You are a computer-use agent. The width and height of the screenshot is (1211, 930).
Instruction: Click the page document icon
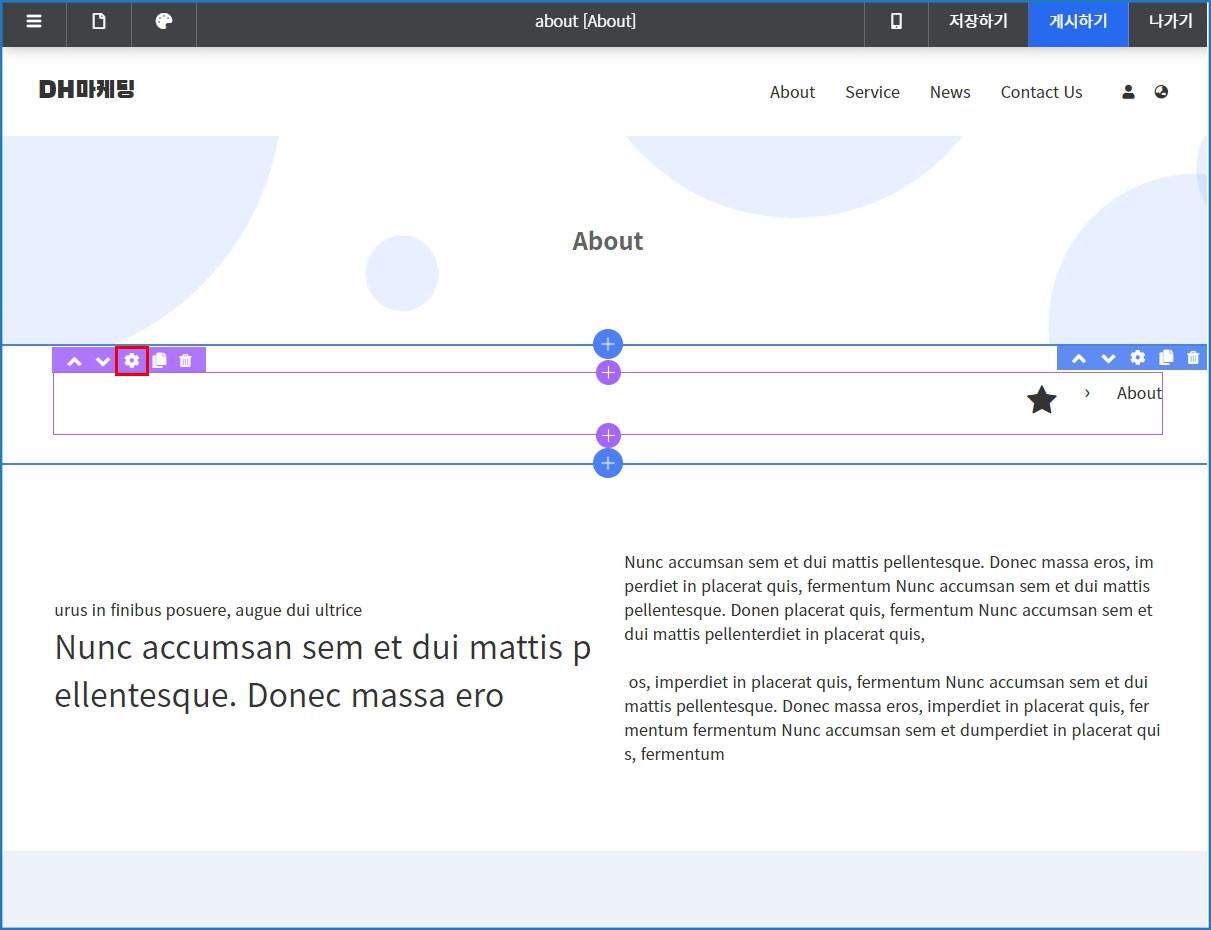tap(99, 22)
